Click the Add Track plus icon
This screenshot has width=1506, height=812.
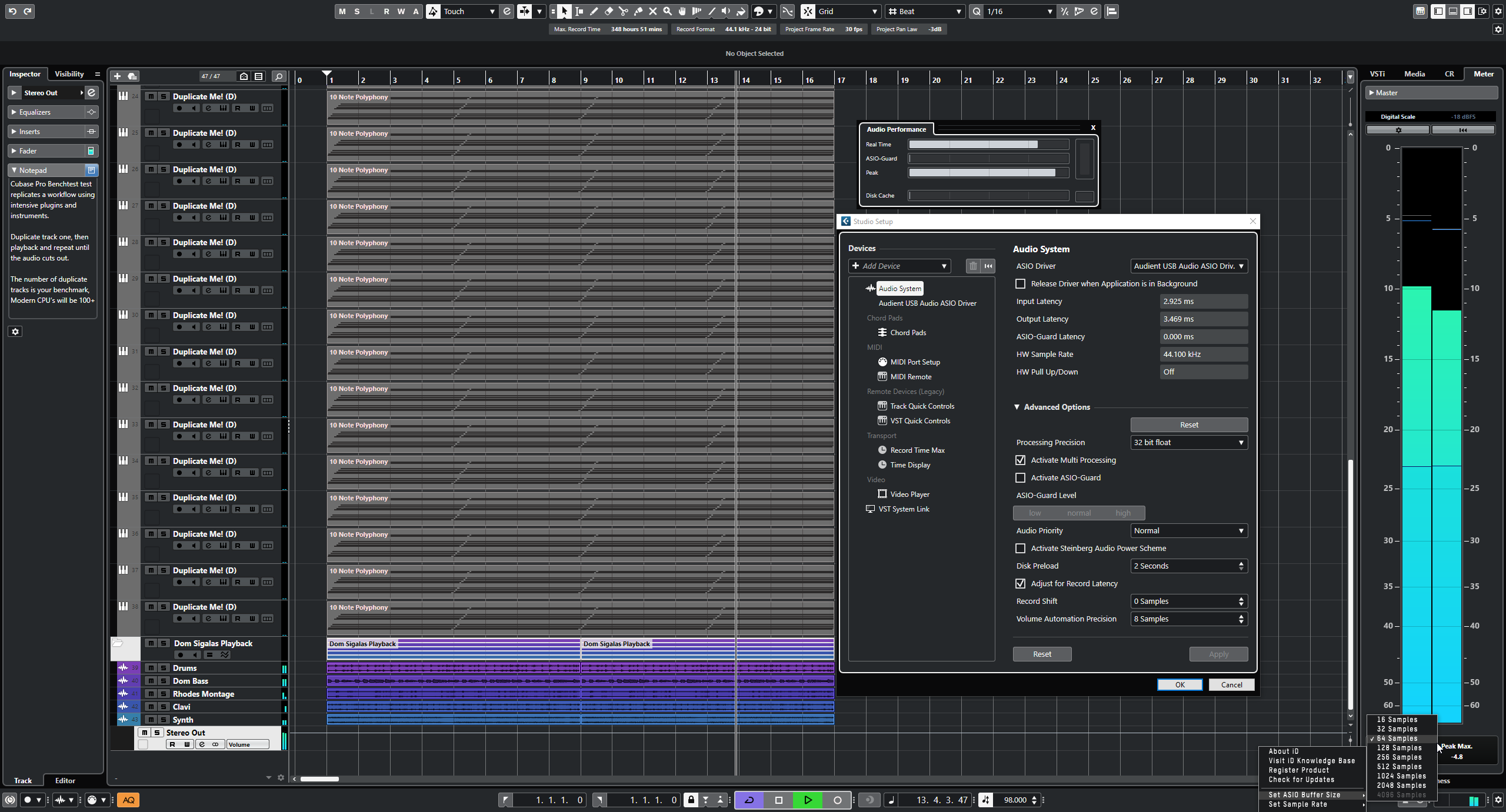click(117, 76)
